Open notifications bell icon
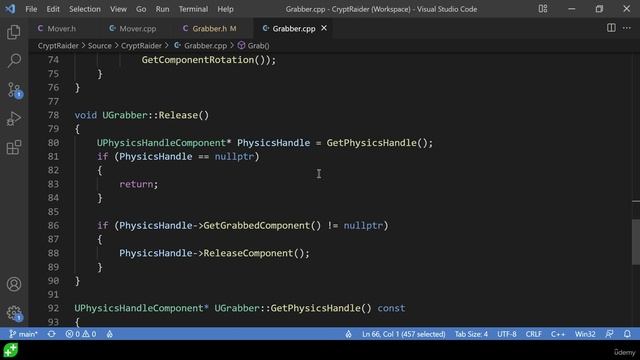This screenshot has height=360, width=640. click(x=627, y=334)
